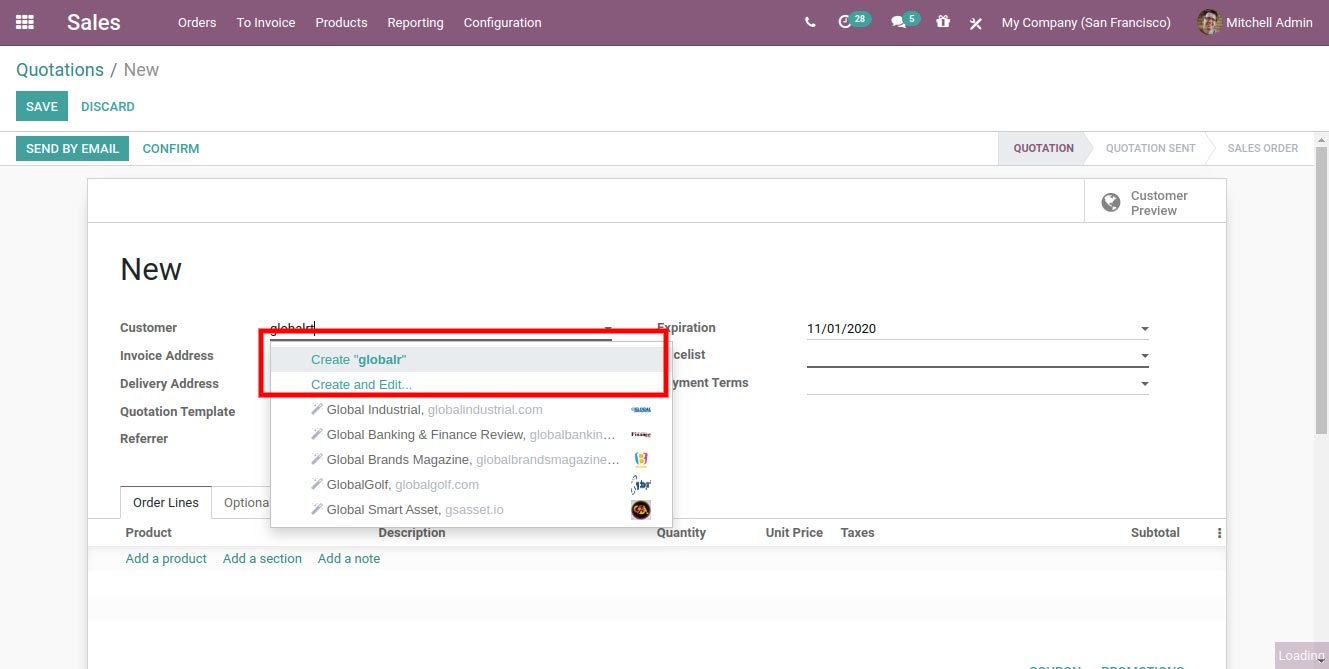Screen dimensions: 1329x669
Task: Click the SAVE button
Action: click(42, 107)
